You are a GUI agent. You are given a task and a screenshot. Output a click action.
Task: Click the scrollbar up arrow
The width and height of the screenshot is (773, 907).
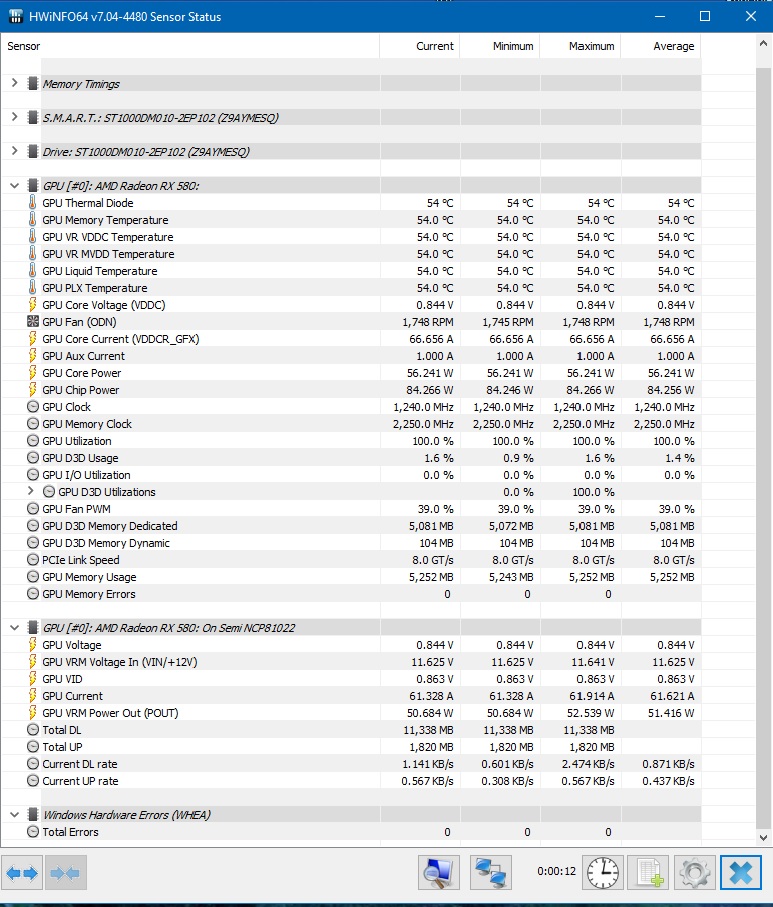click(763, 43)
